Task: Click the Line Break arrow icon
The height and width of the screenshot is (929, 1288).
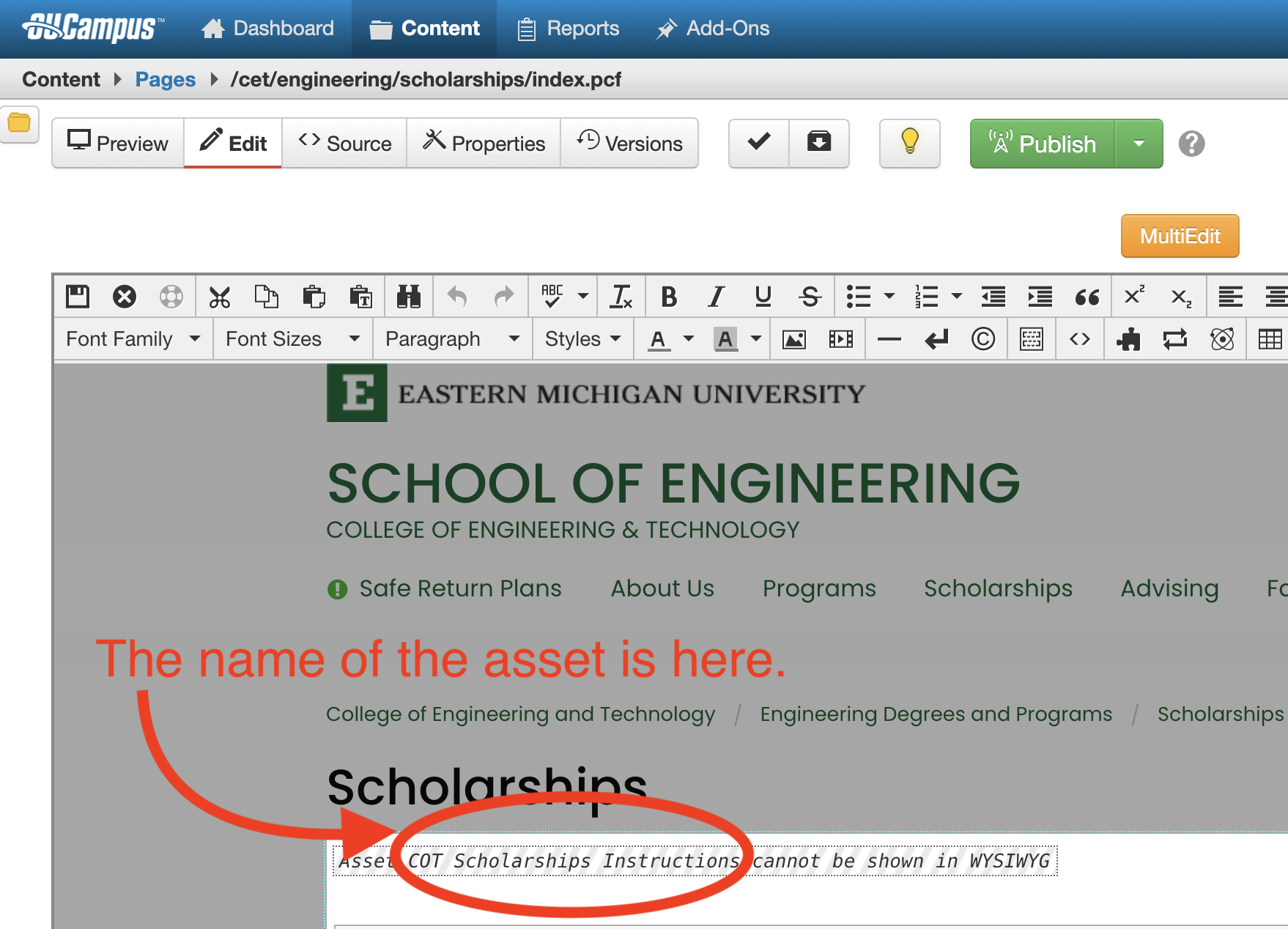Action: point(936,339)
